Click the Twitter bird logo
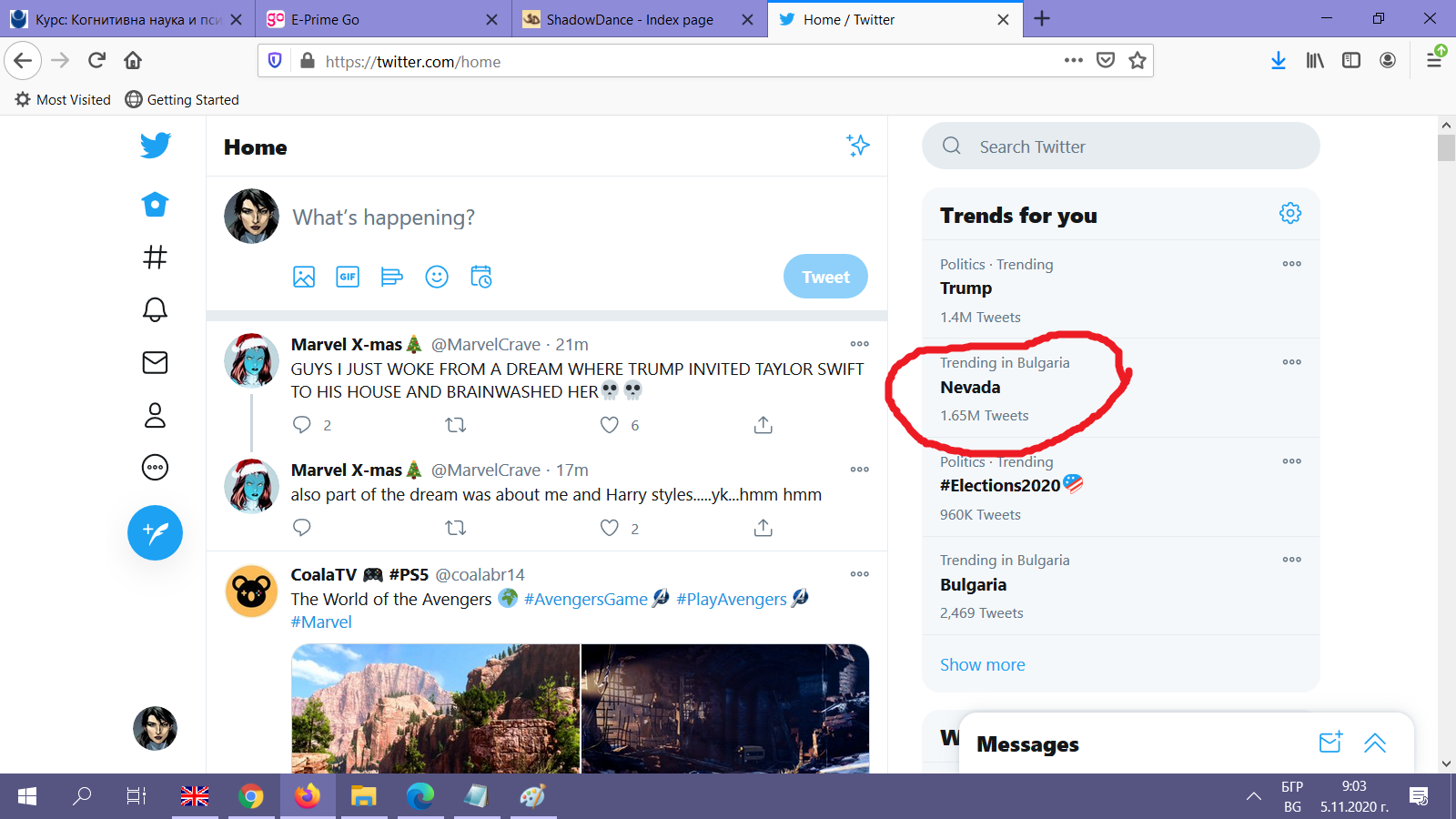This screenshot has height=819, width=1456. 156,146
